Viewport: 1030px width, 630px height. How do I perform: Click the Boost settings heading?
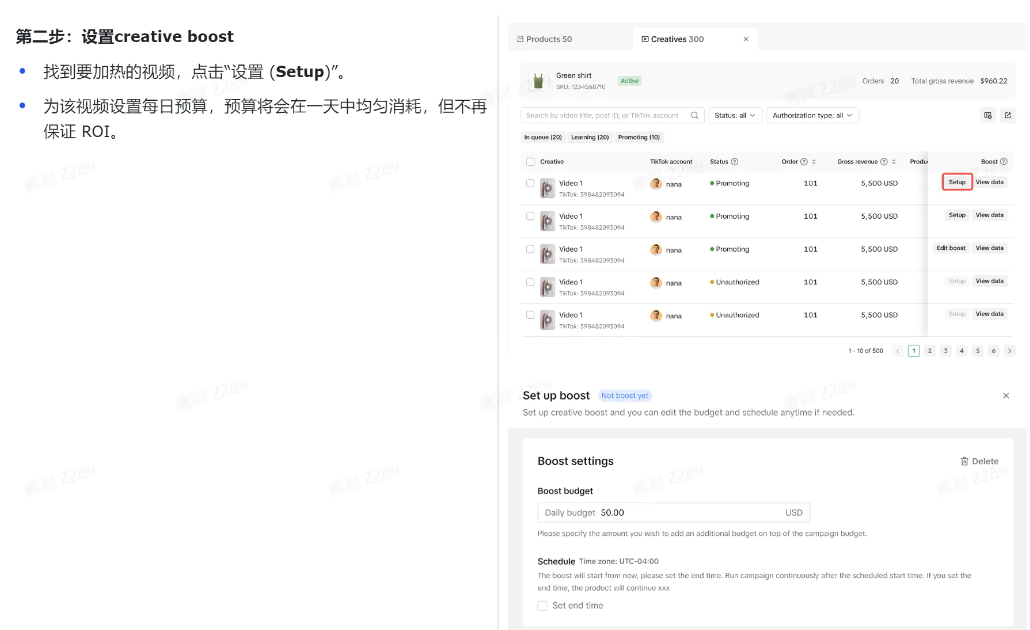[575, 461]
